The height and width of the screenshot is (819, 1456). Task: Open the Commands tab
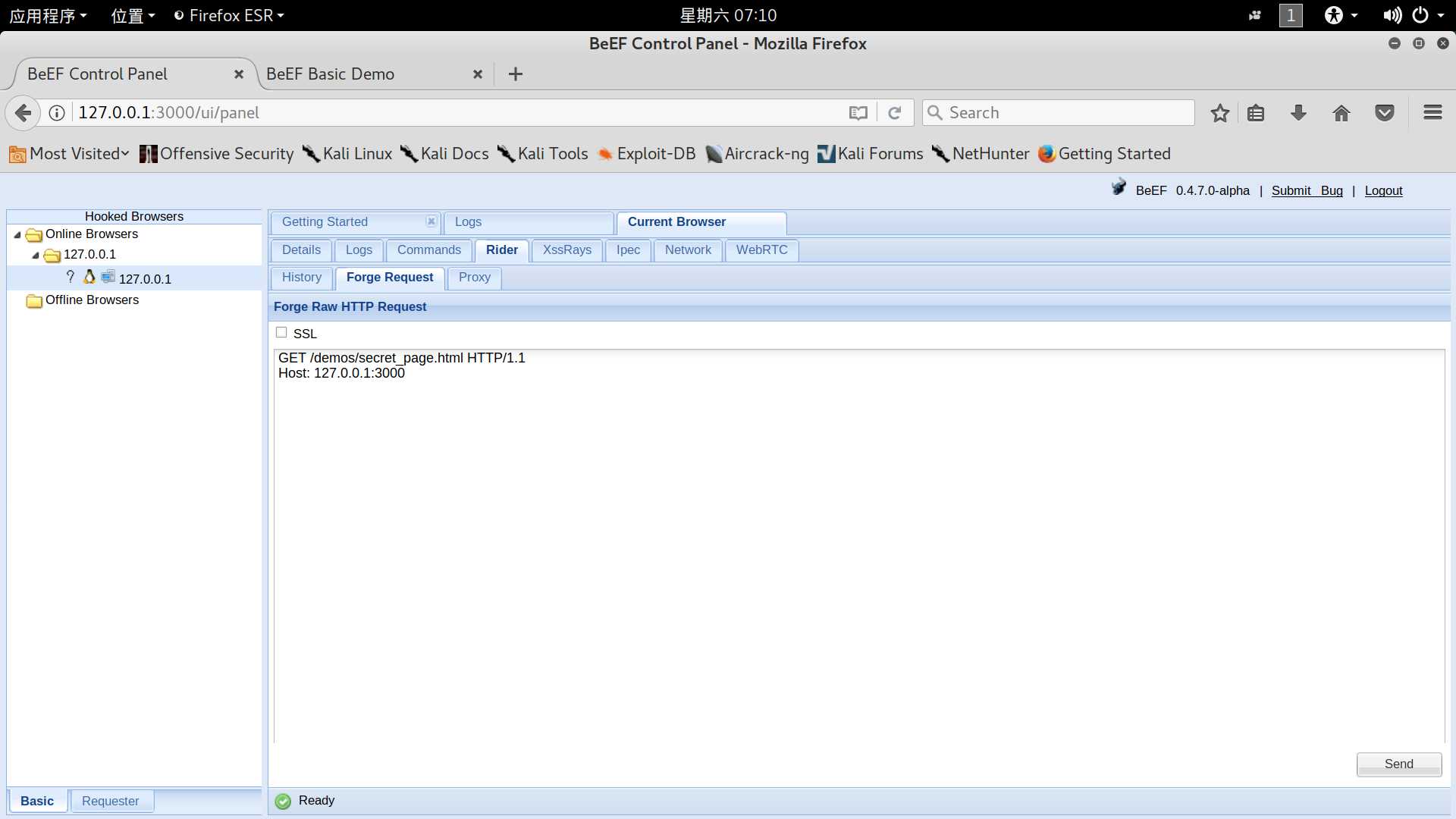(x=428, y=249)
